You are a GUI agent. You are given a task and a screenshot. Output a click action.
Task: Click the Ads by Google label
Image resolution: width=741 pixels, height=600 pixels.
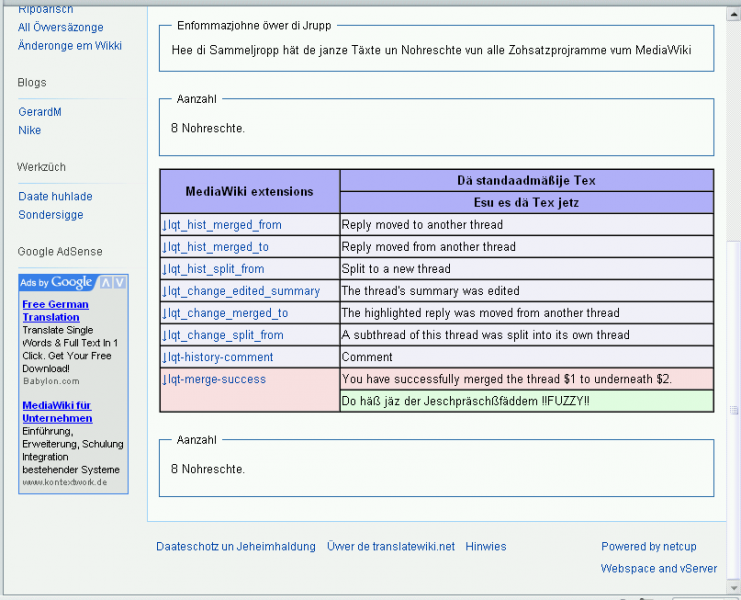56,283
